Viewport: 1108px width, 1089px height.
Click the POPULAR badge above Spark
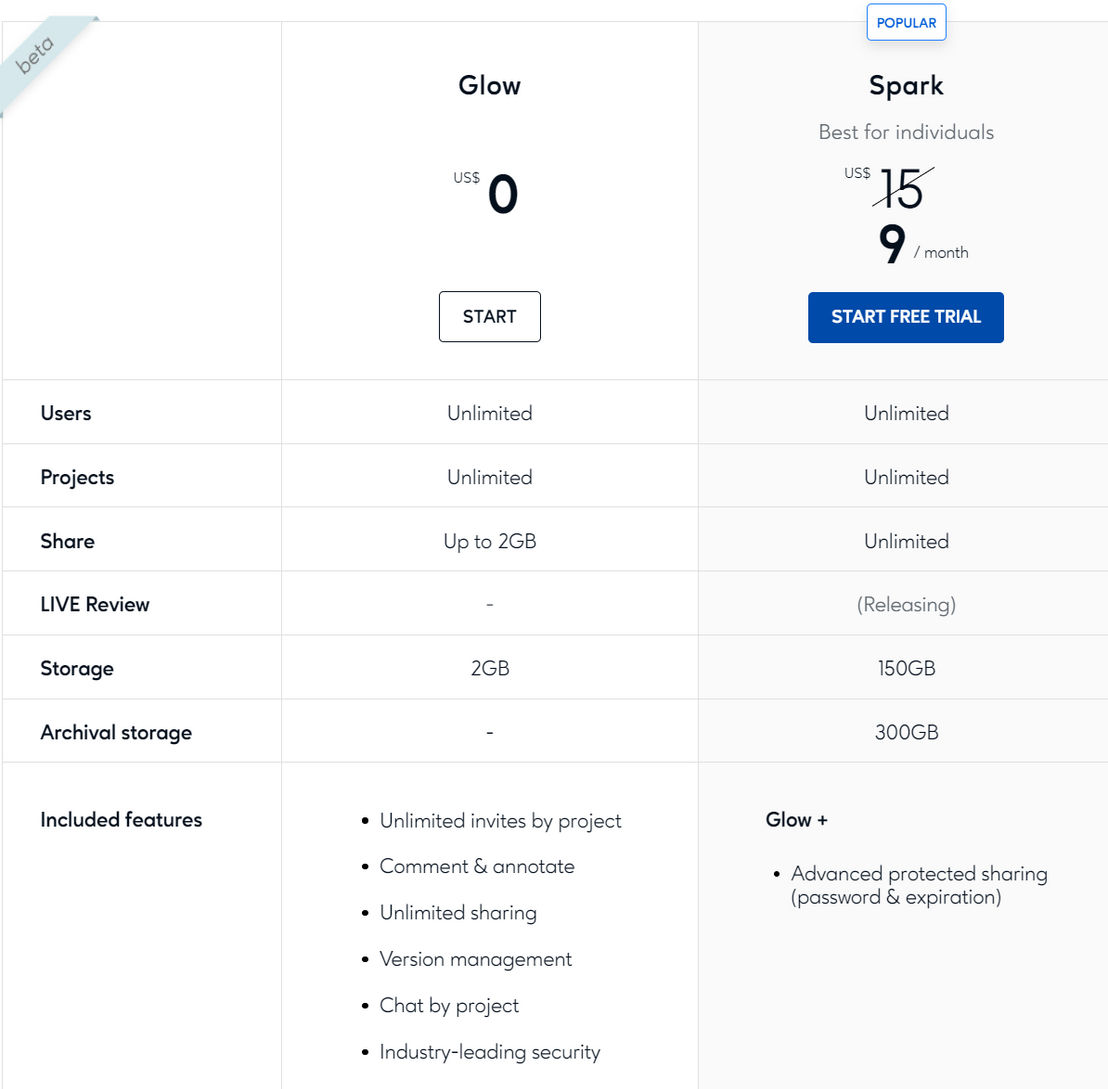(x=906, y=23)
